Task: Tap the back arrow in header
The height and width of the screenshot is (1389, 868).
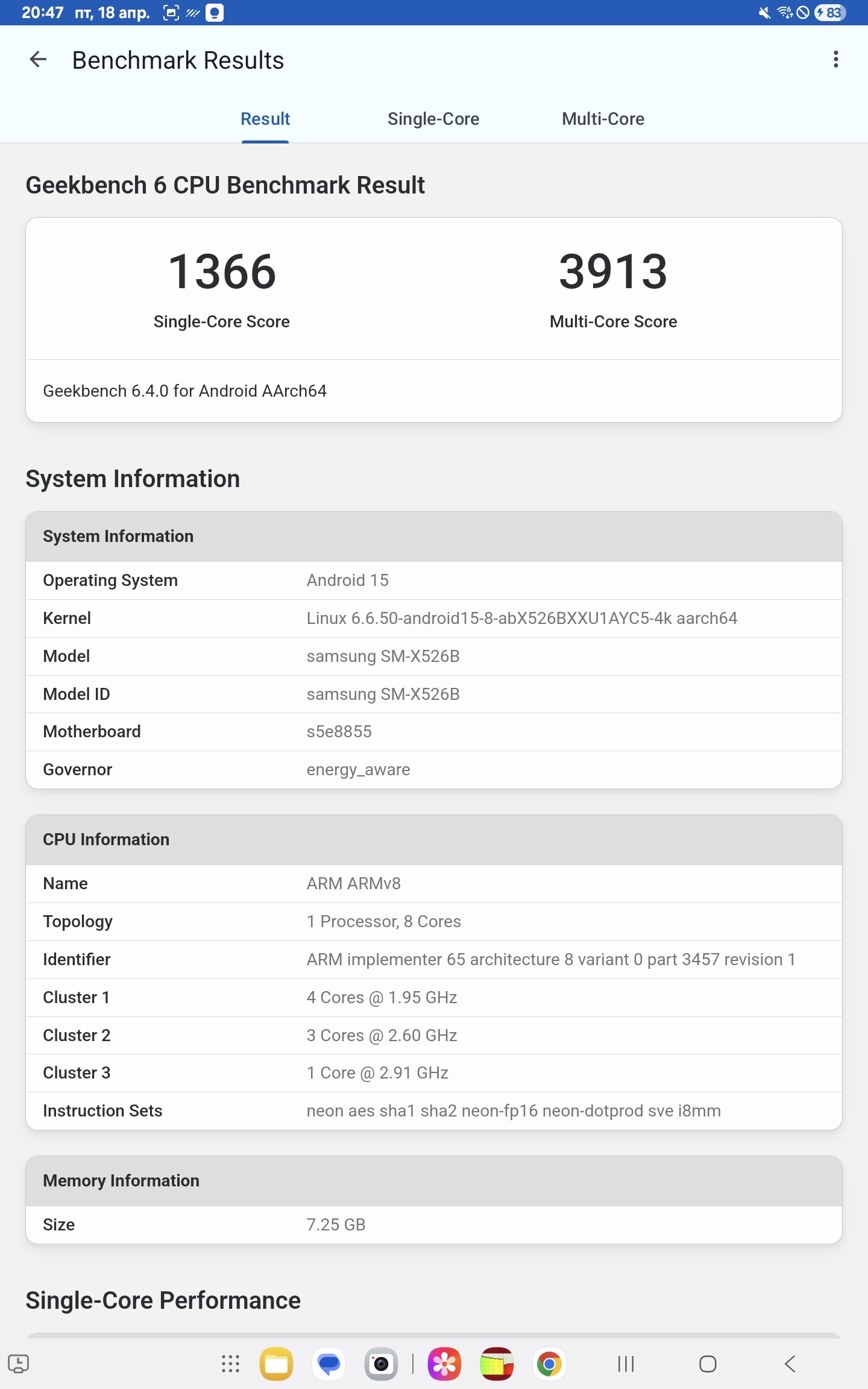Action: coord(38,60)
